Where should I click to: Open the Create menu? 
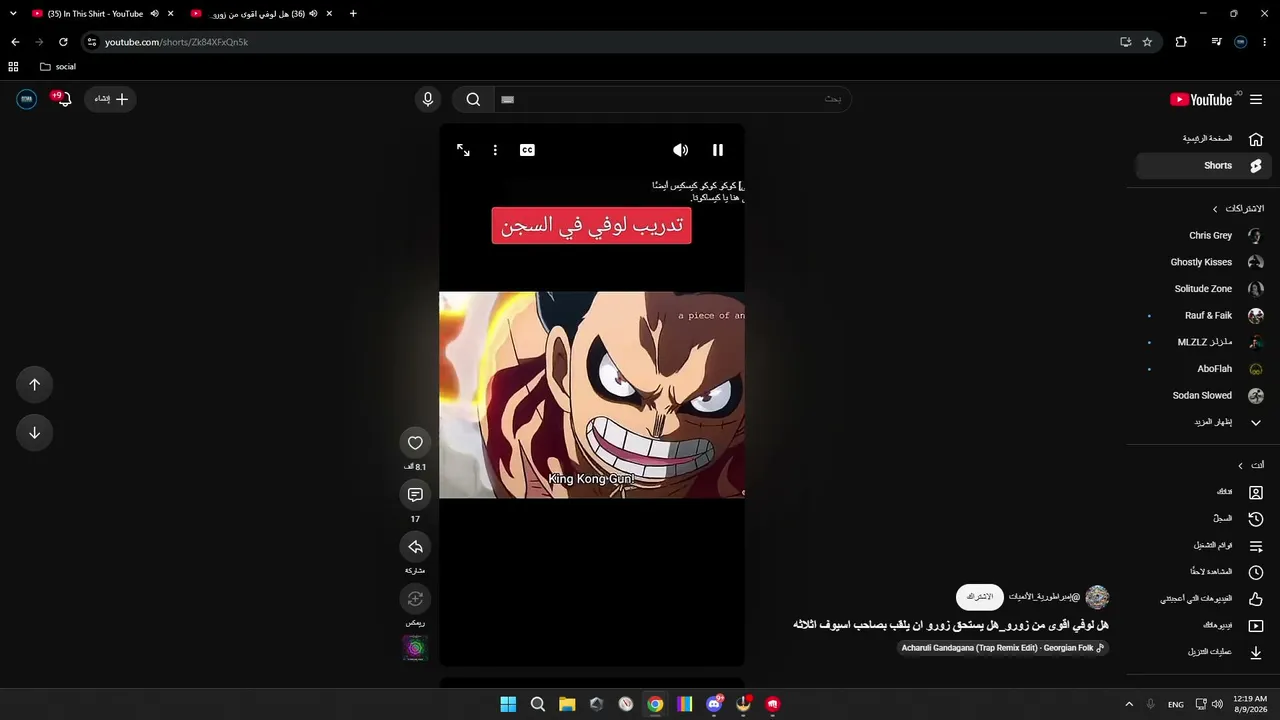110,99
